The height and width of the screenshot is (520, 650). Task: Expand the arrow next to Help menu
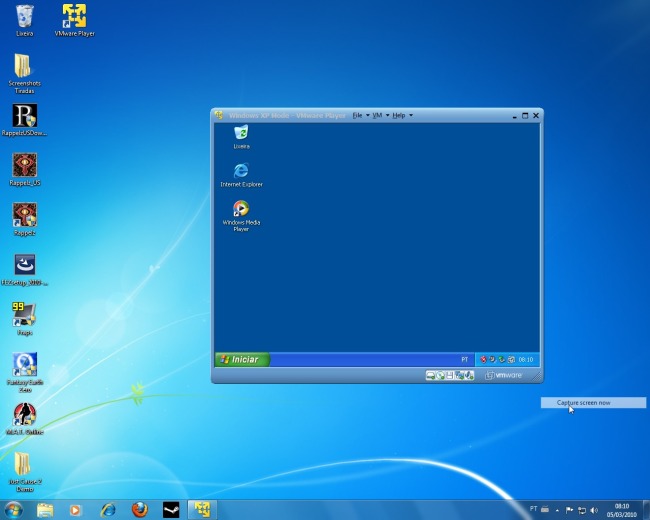411,115
